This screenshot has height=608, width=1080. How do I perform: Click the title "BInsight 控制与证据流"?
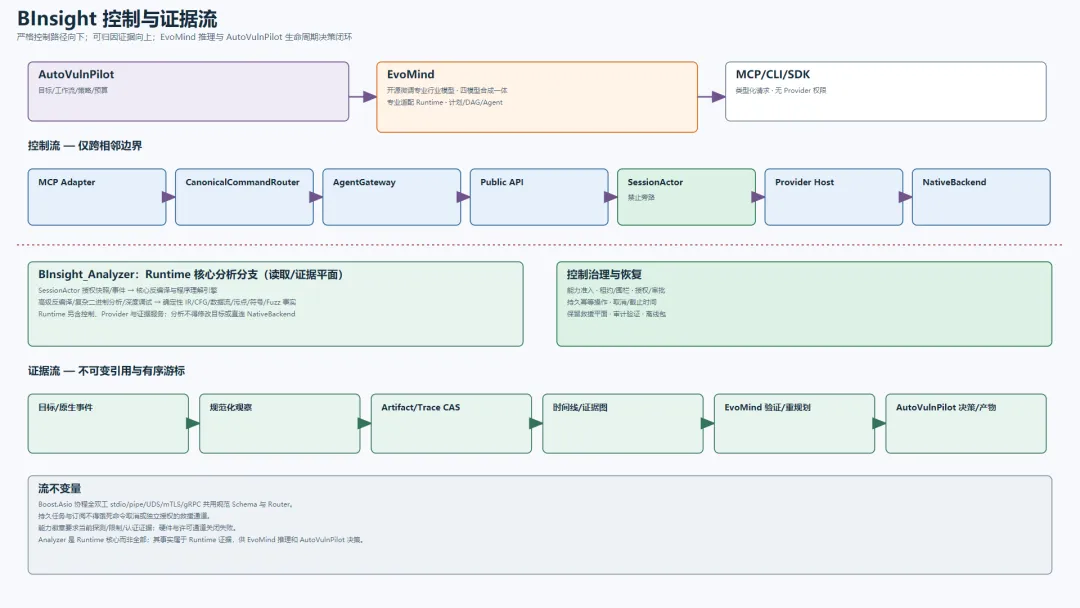116,19
